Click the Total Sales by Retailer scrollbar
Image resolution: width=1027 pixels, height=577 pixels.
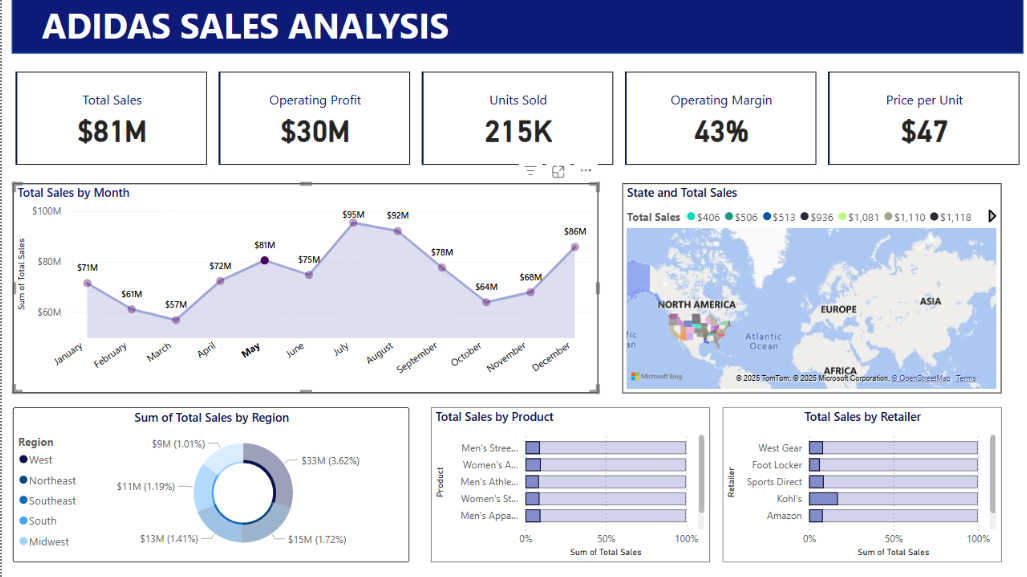[992, 474]
